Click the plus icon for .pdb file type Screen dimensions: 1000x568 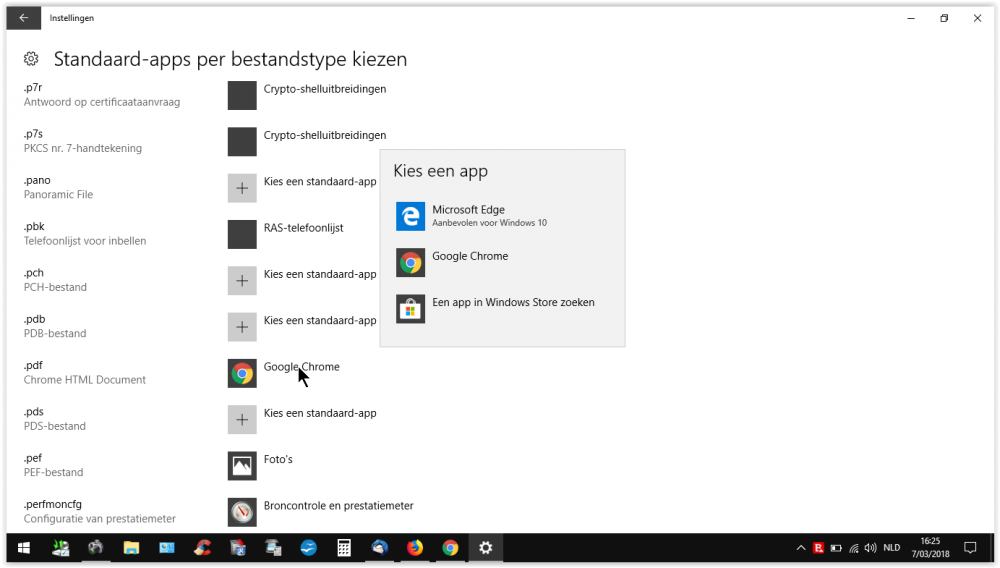pos(242,327)
